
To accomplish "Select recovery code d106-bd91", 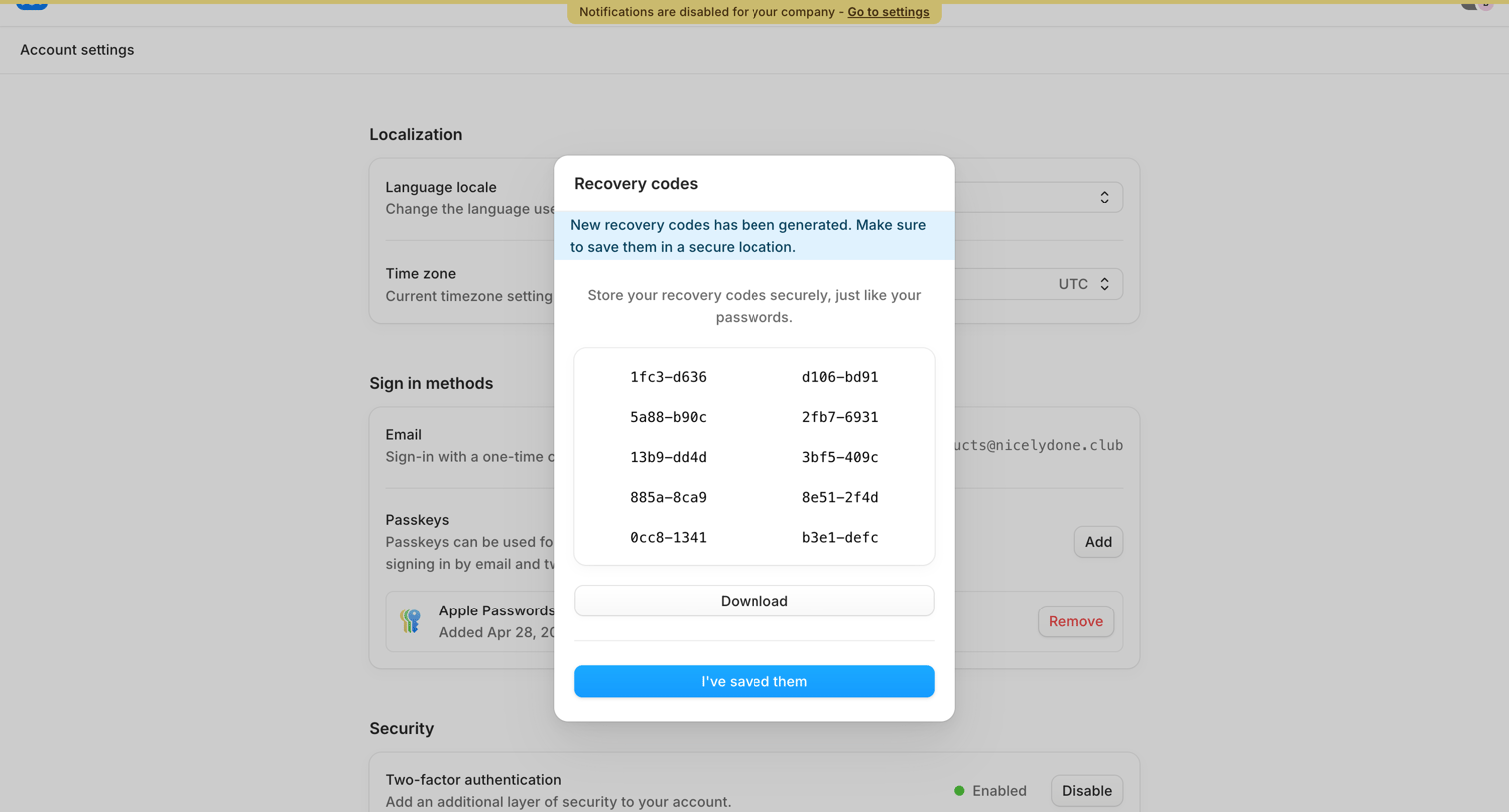I will click(x=840, y=377).
